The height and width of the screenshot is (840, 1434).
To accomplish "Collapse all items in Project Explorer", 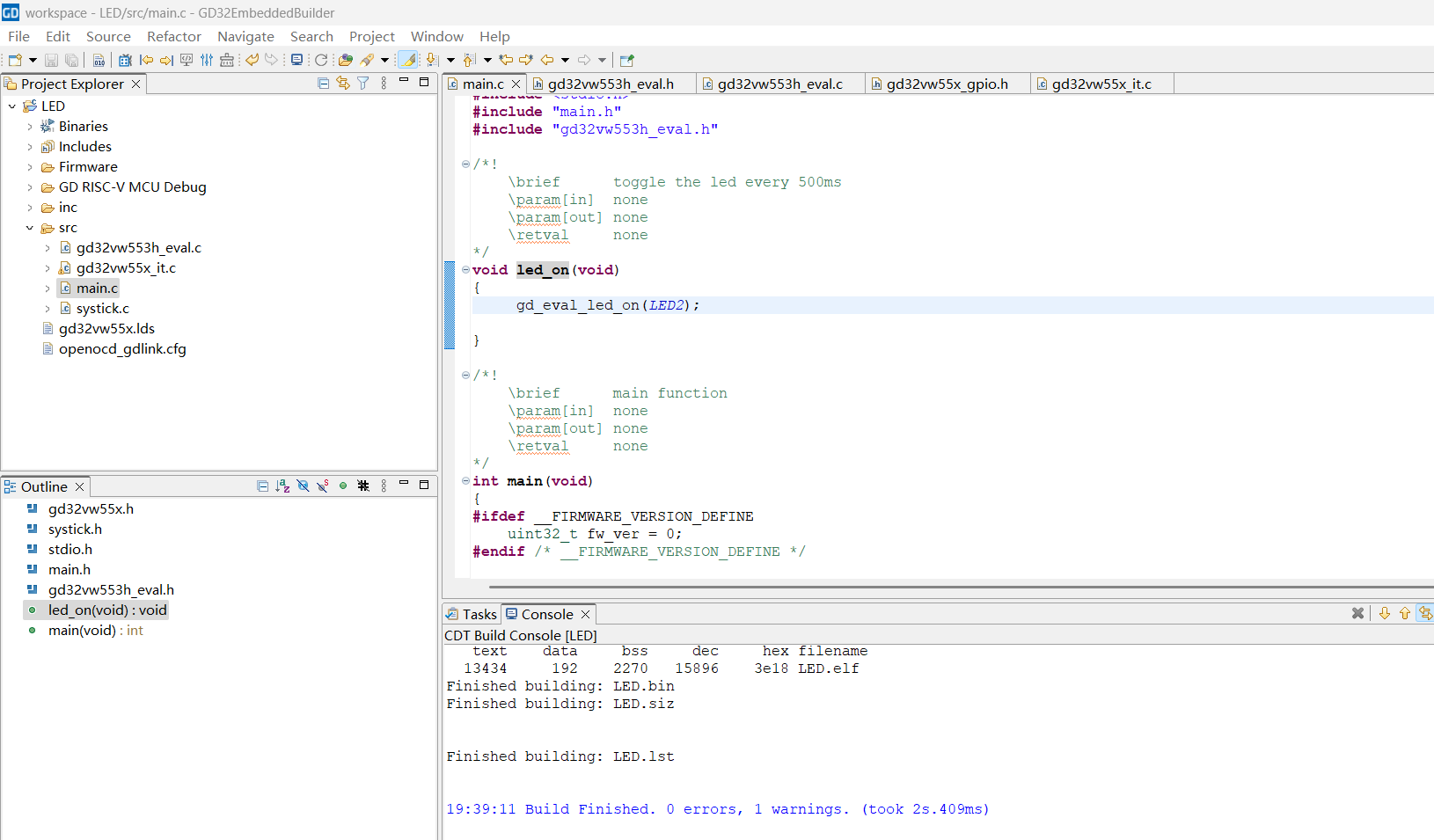I will point(323,83).
